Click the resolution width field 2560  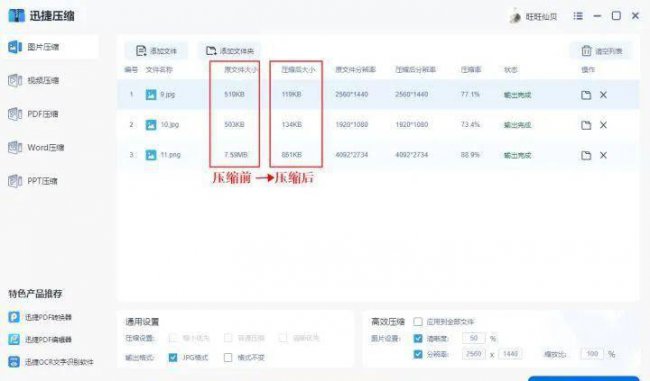[x=474, y=354]
